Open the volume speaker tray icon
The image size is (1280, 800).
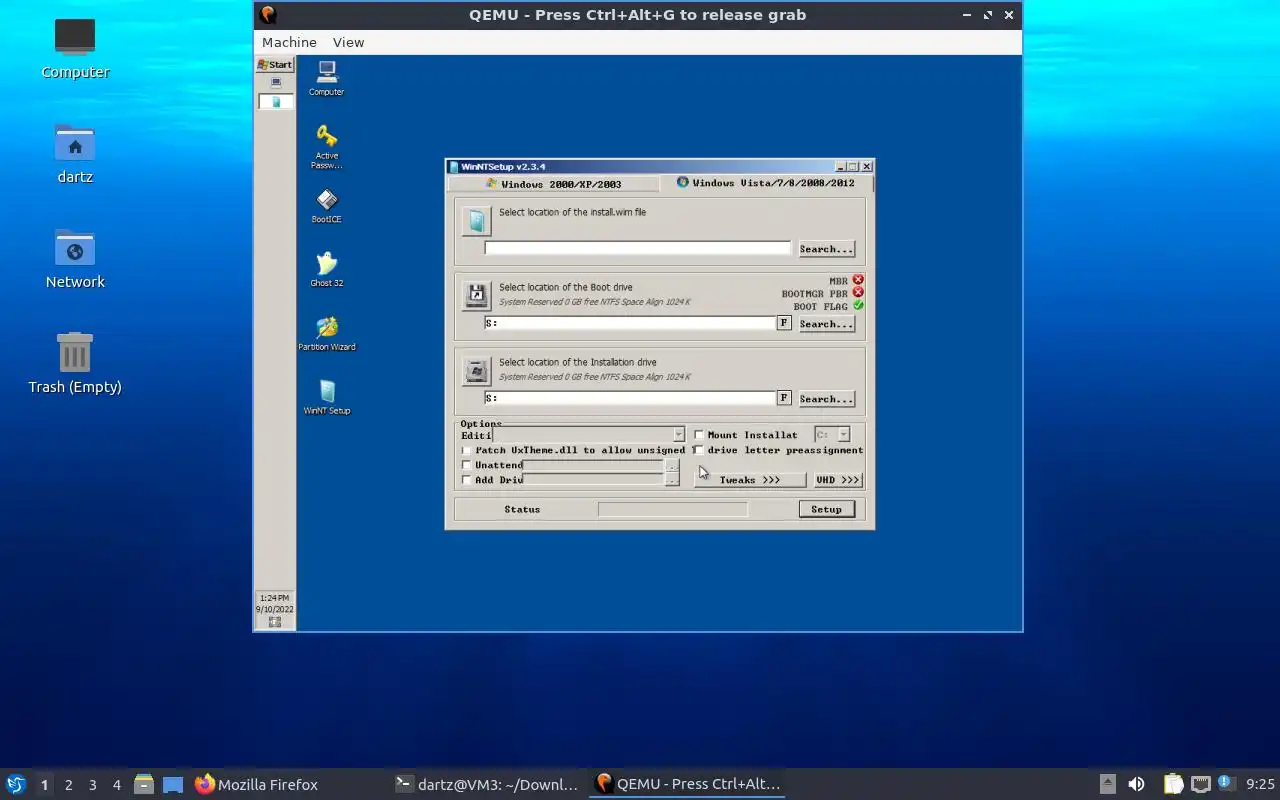[1136, 784]
